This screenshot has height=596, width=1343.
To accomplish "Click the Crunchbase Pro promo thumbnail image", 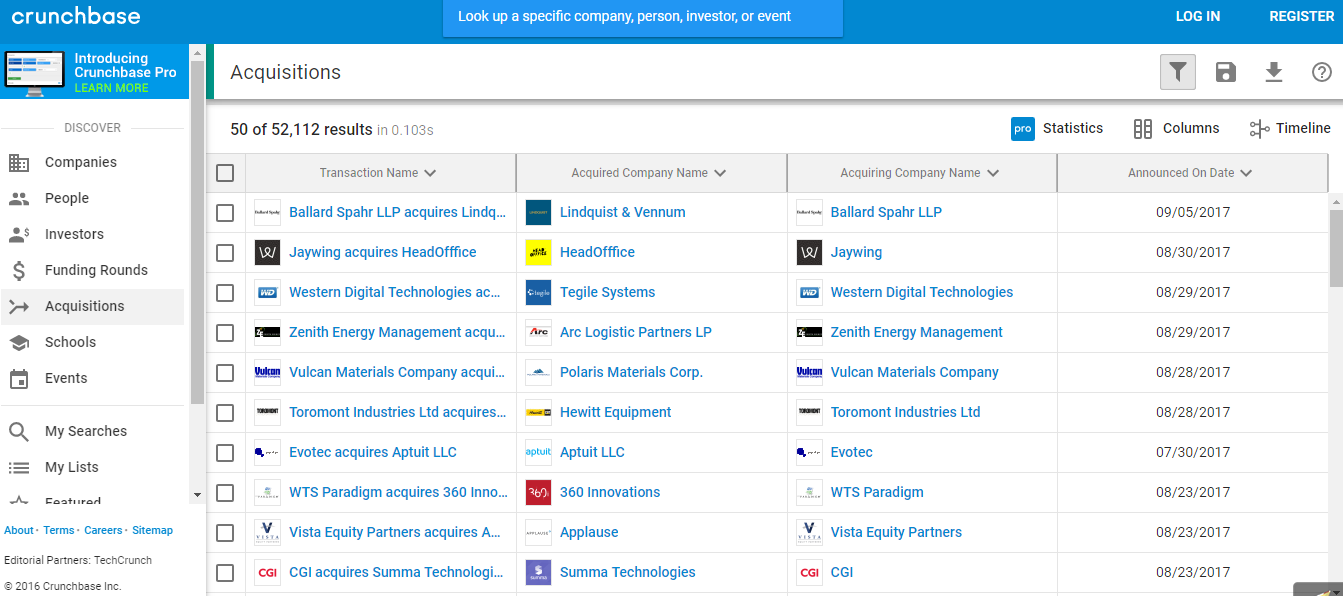I will coord(35,73).
